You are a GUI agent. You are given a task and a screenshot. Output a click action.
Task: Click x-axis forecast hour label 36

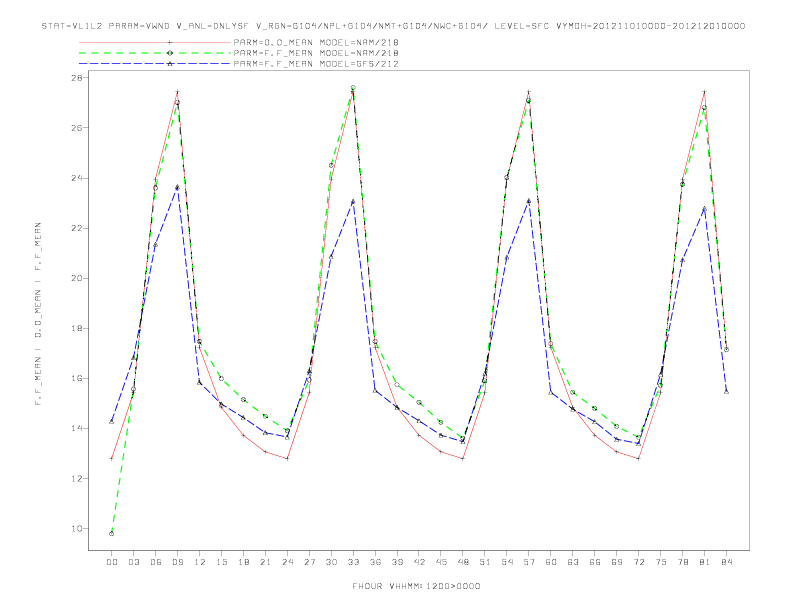tap(375, 562)
